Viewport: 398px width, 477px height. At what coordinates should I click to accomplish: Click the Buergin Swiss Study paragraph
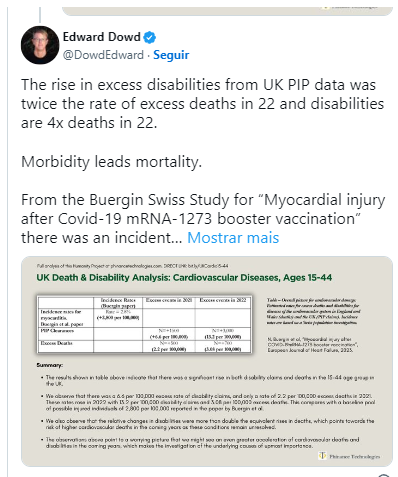pos(203,219)
